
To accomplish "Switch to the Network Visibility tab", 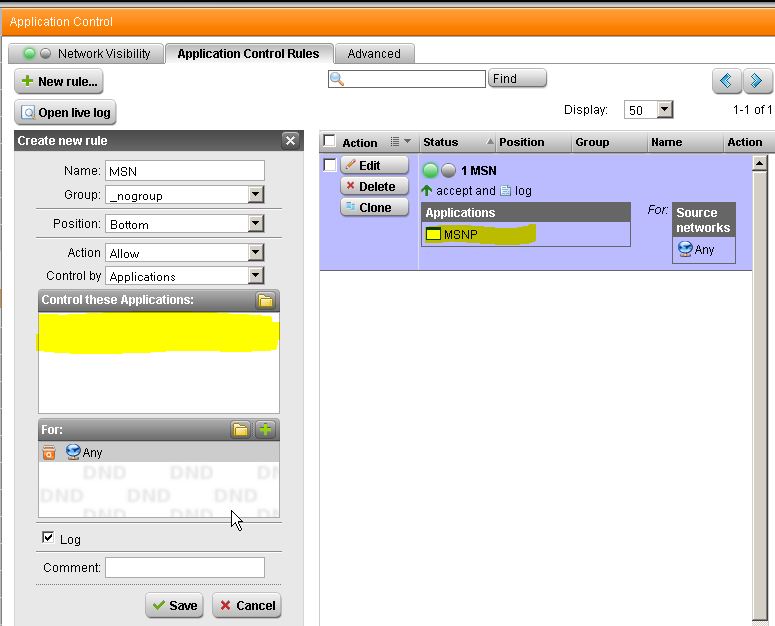I will point(87,54).
